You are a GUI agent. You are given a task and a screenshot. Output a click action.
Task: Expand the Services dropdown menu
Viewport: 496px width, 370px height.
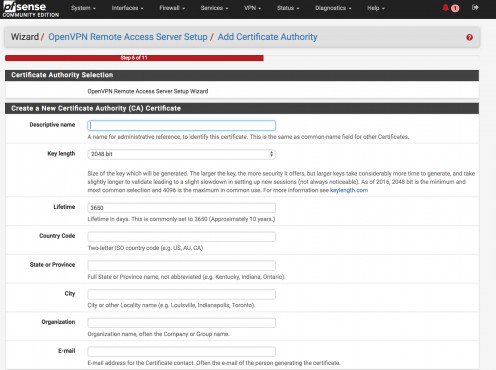[x=214, y=8]
